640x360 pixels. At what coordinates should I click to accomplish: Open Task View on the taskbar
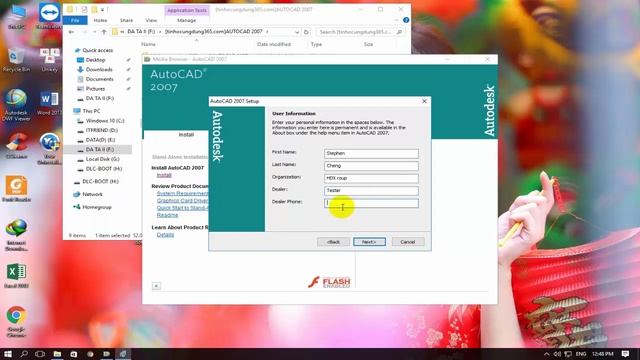40,353
